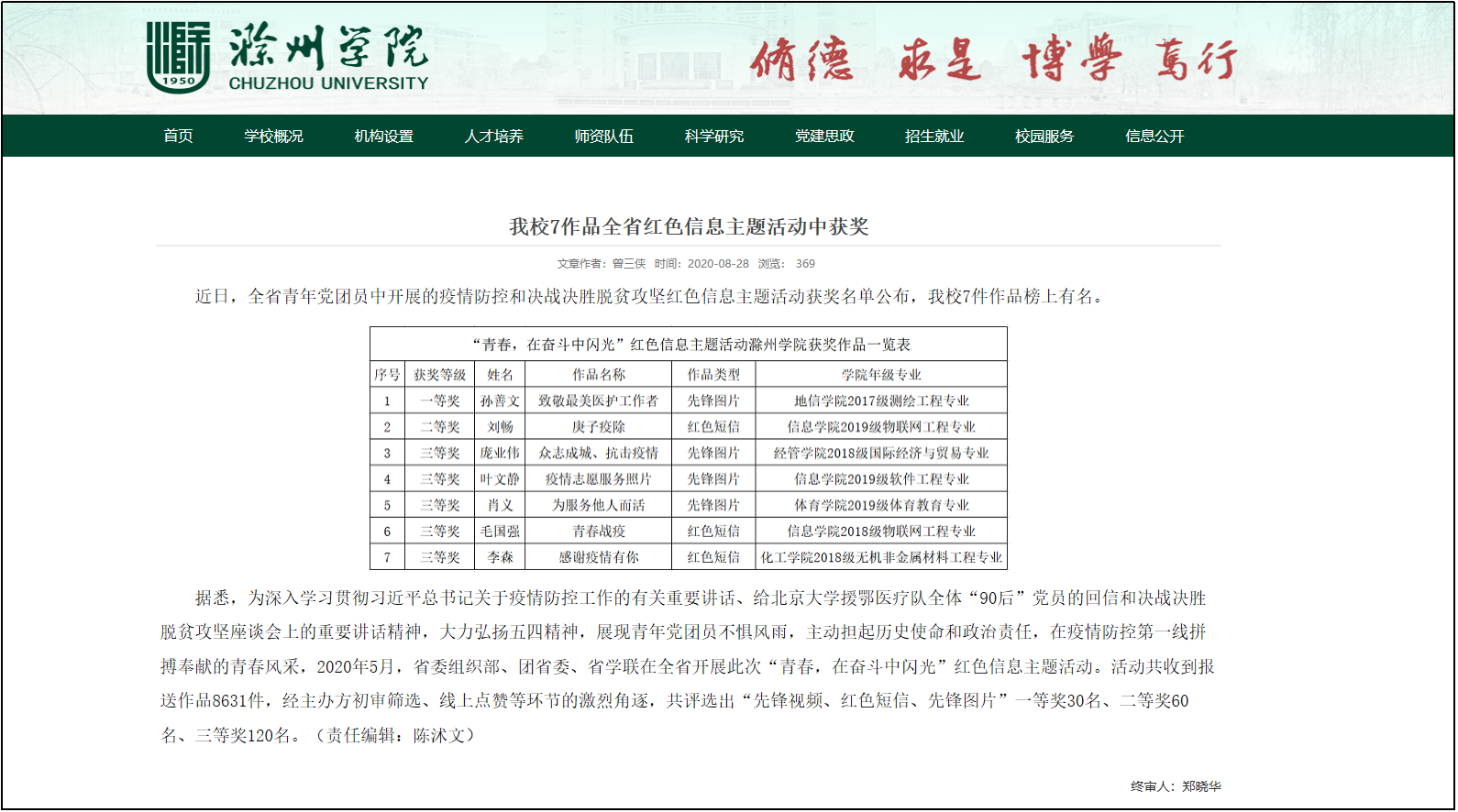Click the name 孙善文
The width and height of the screenshot is (1458, 812).
tap(500, 401)
